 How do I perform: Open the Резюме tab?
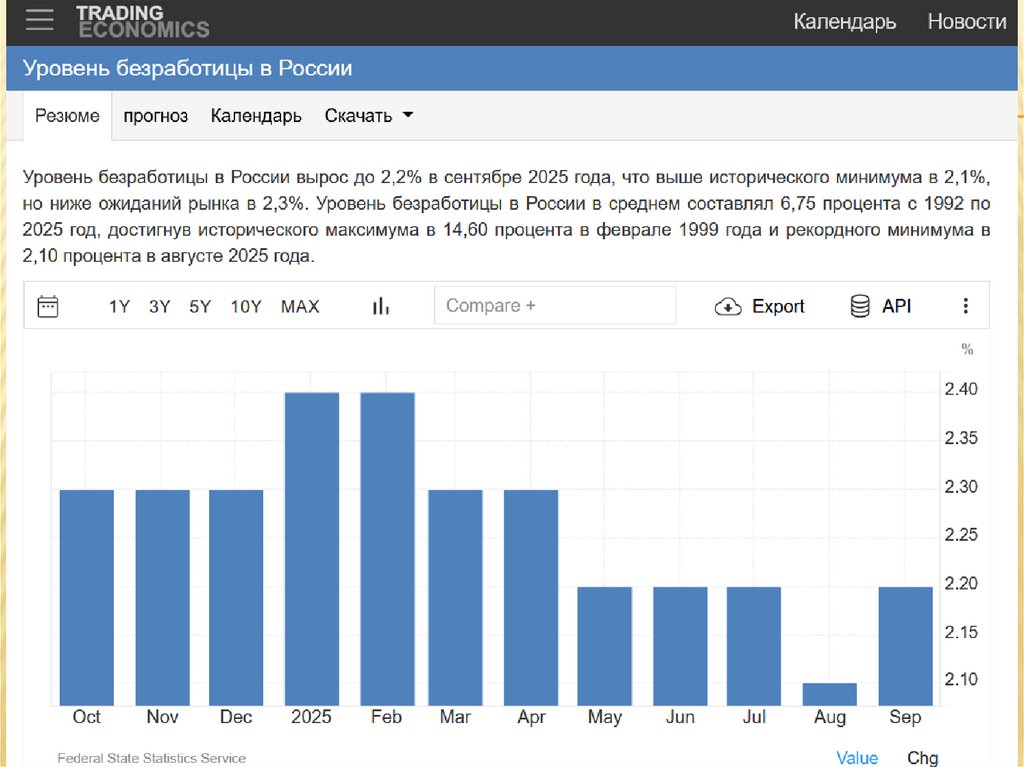pos(67,116)
